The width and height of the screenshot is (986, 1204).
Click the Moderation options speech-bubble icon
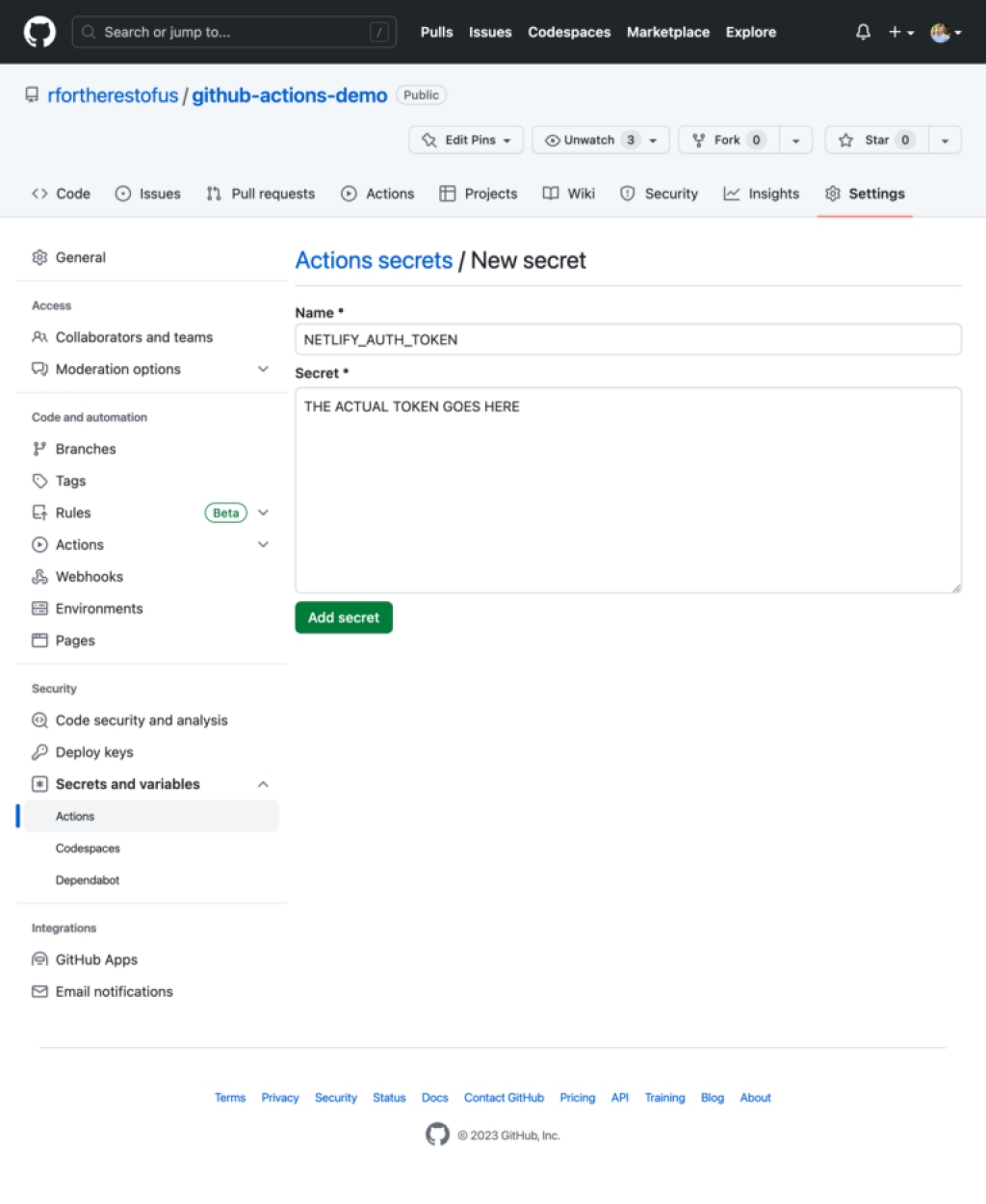pyautogui.click(x=39, y=369)
